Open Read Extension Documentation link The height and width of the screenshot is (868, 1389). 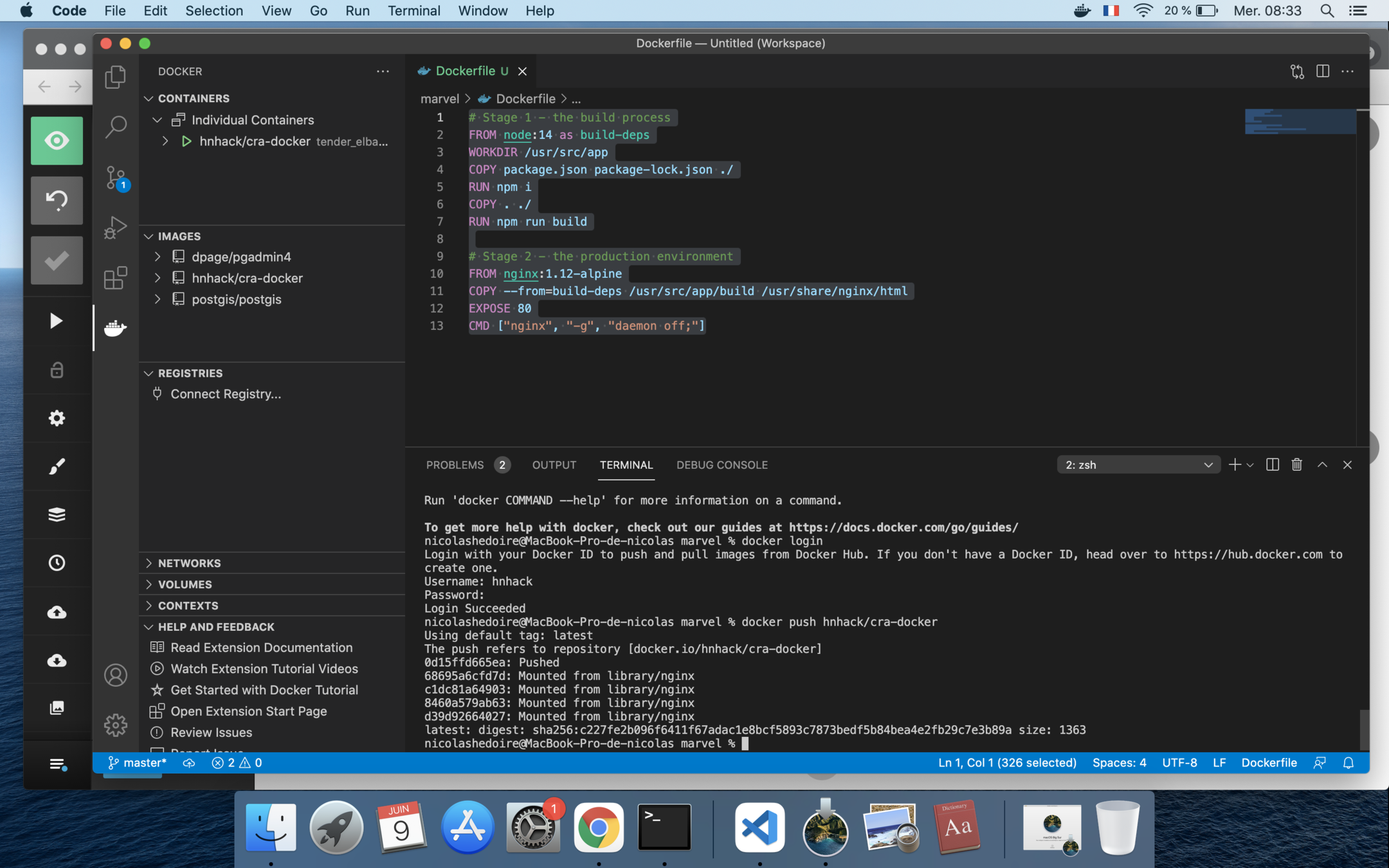point(261,647)
